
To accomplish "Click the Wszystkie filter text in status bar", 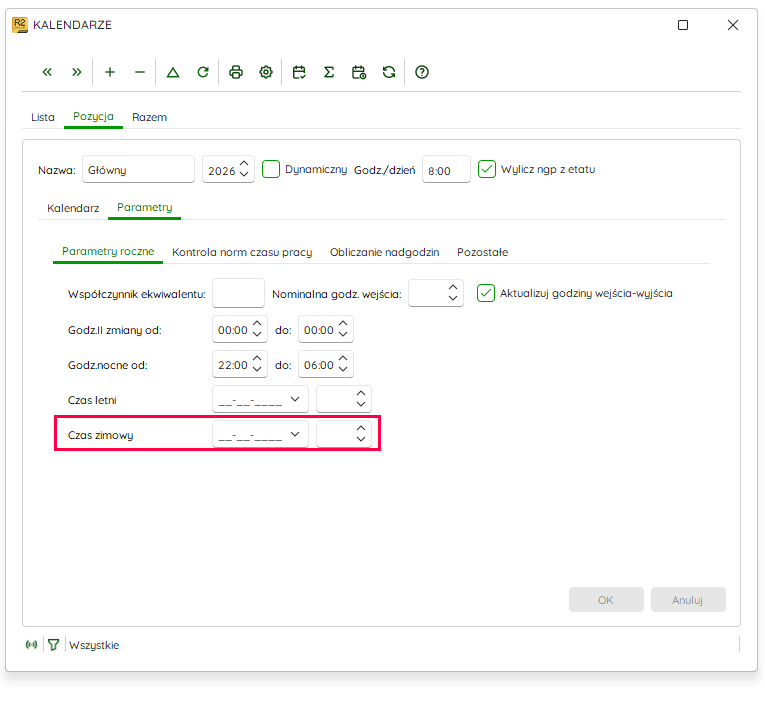I will coord(94,645).
